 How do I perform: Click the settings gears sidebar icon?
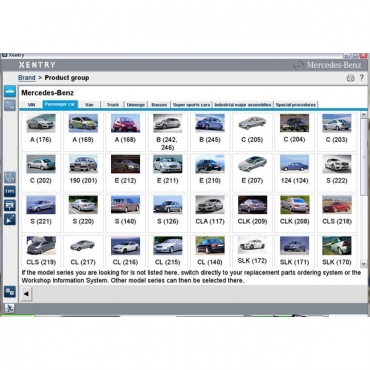pos(10,292)
